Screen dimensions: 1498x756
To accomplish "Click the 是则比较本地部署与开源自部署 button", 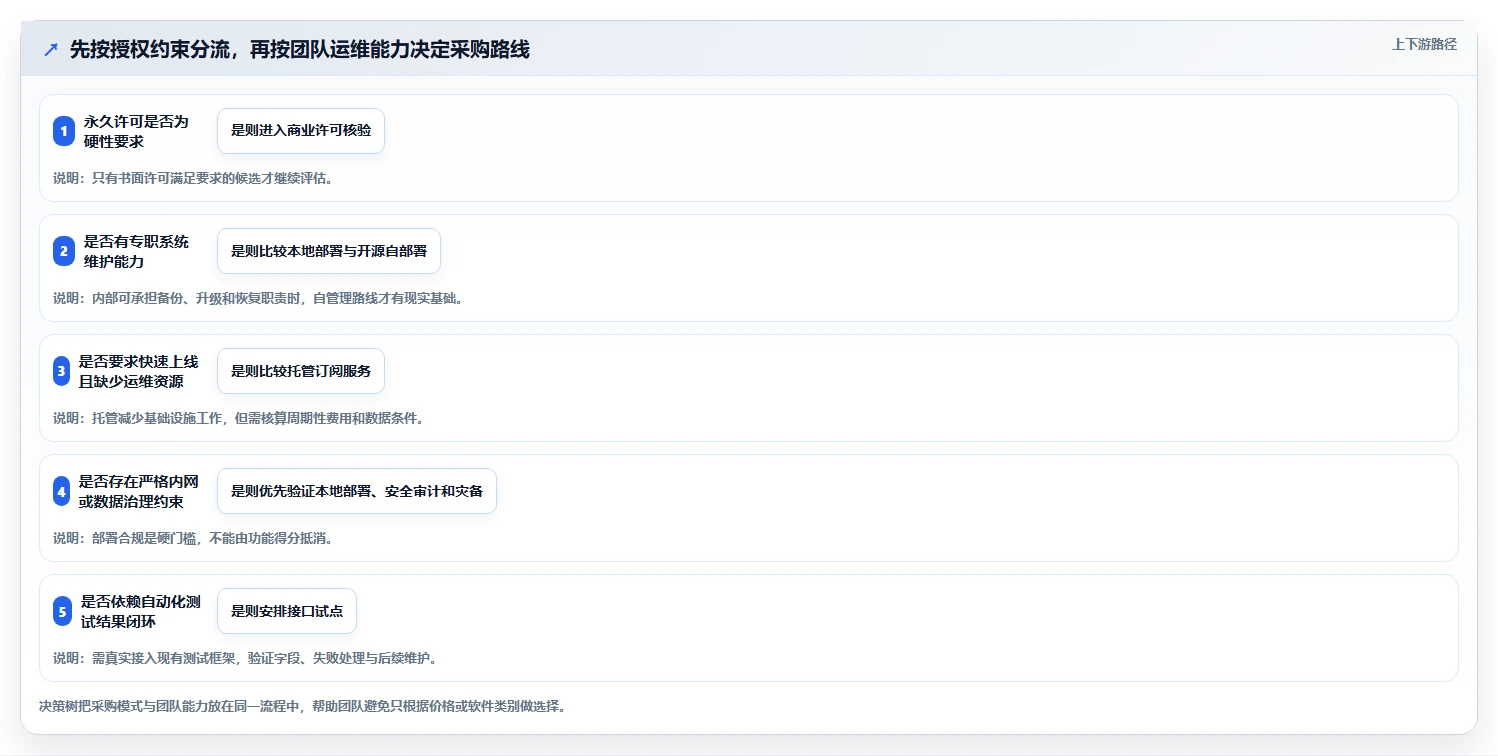I will pyautogui.click(x=329, y=251).
